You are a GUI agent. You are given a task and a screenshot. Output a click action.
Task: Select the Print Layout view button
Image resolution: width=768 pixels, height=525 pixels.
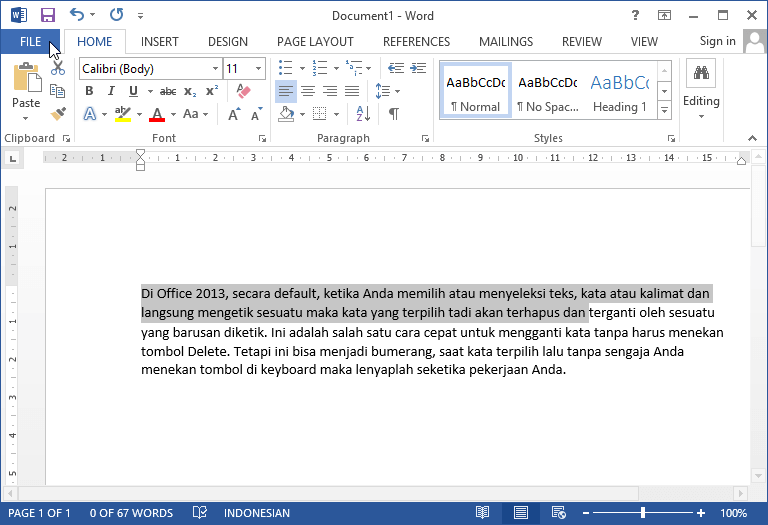point(521,513)
